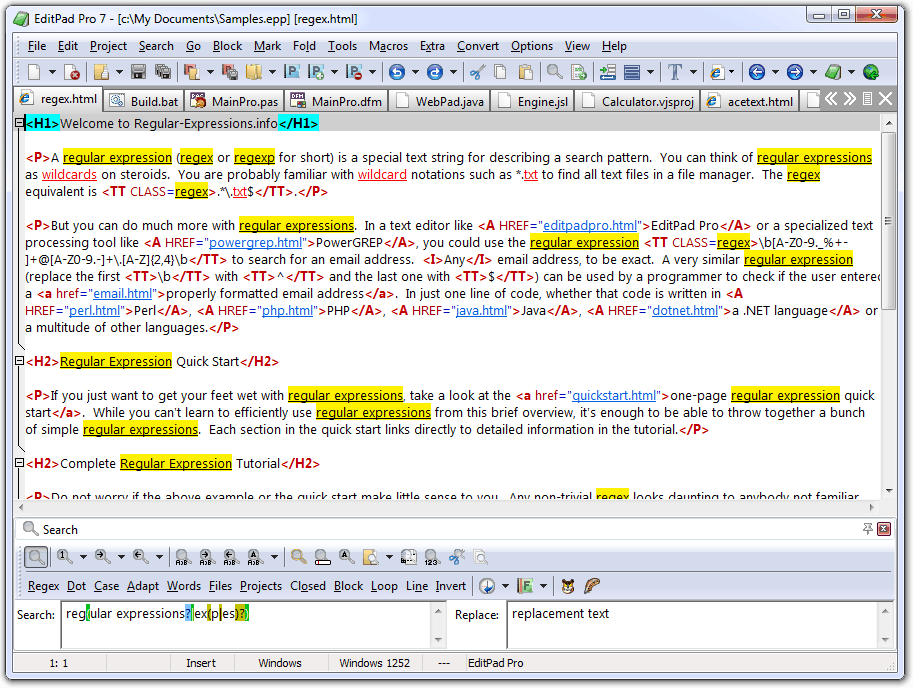Image resolution: width=913 pixels, height=688 pixels.
Task: Click the green globe icon
Action: point(871,72)
